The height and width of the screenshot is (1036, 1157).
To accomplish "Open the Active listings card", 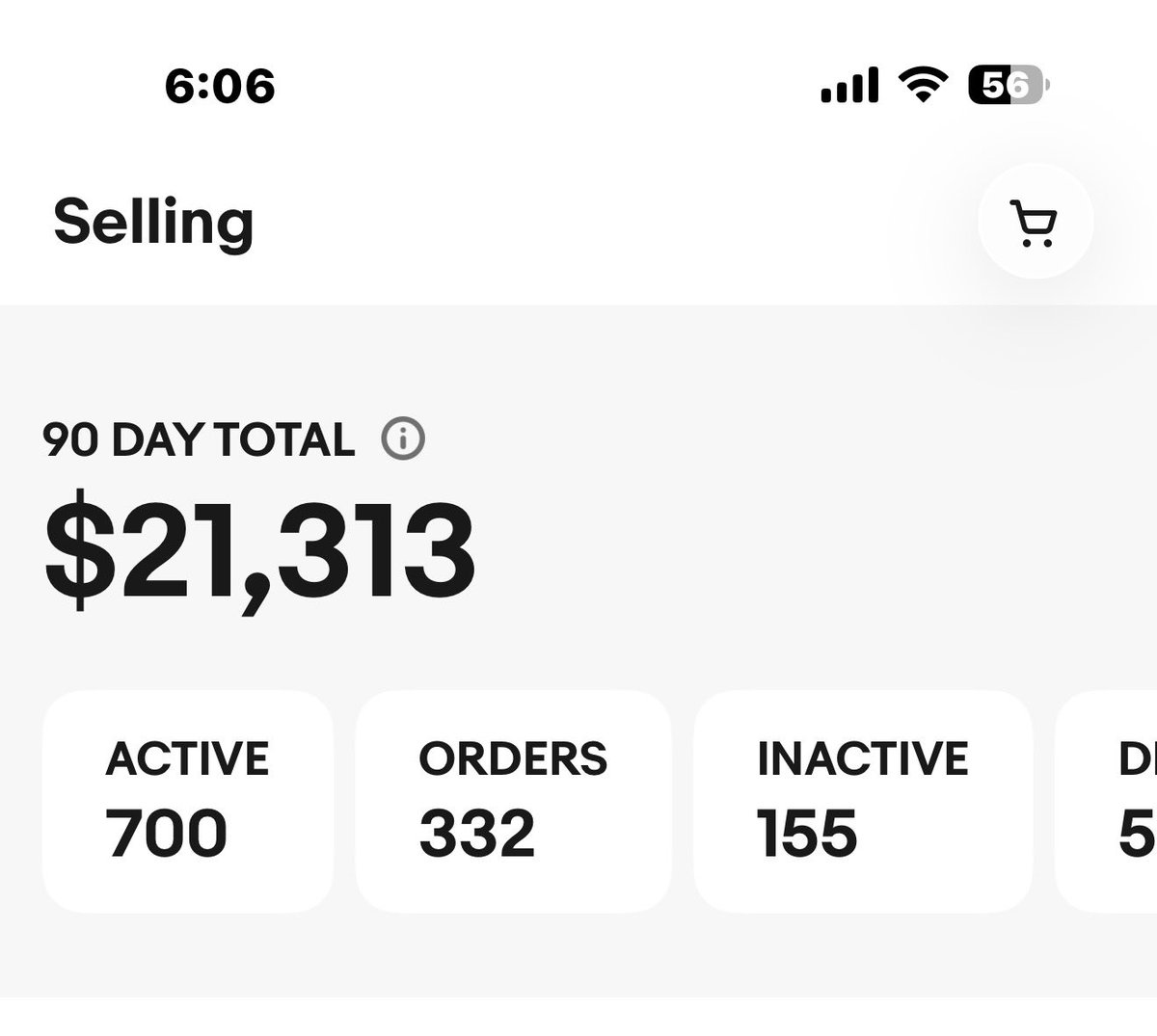I will pyautogui.click(x=188, y=802).
